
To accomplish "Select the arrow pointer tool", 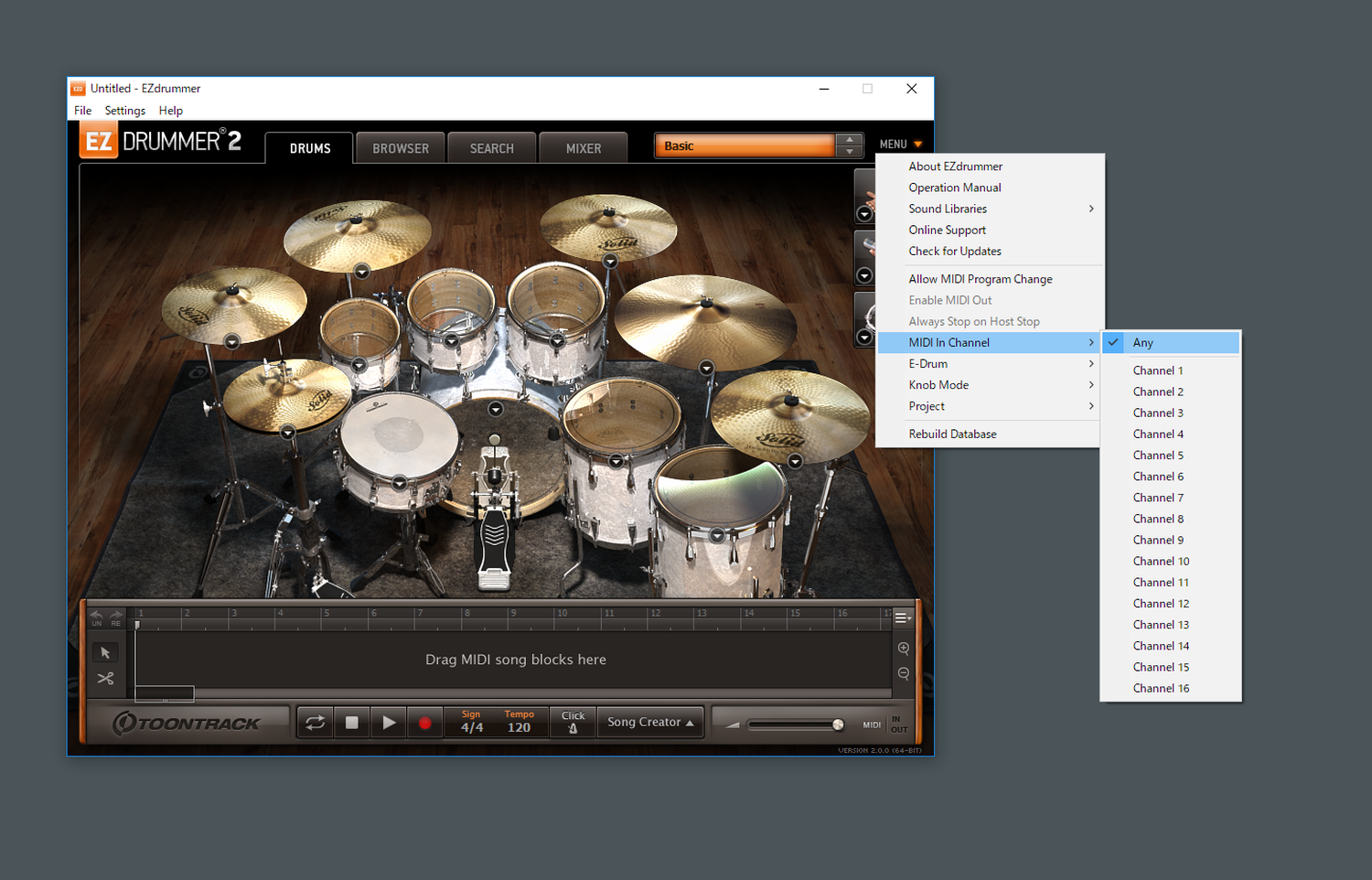I will (x=105, y=652).
